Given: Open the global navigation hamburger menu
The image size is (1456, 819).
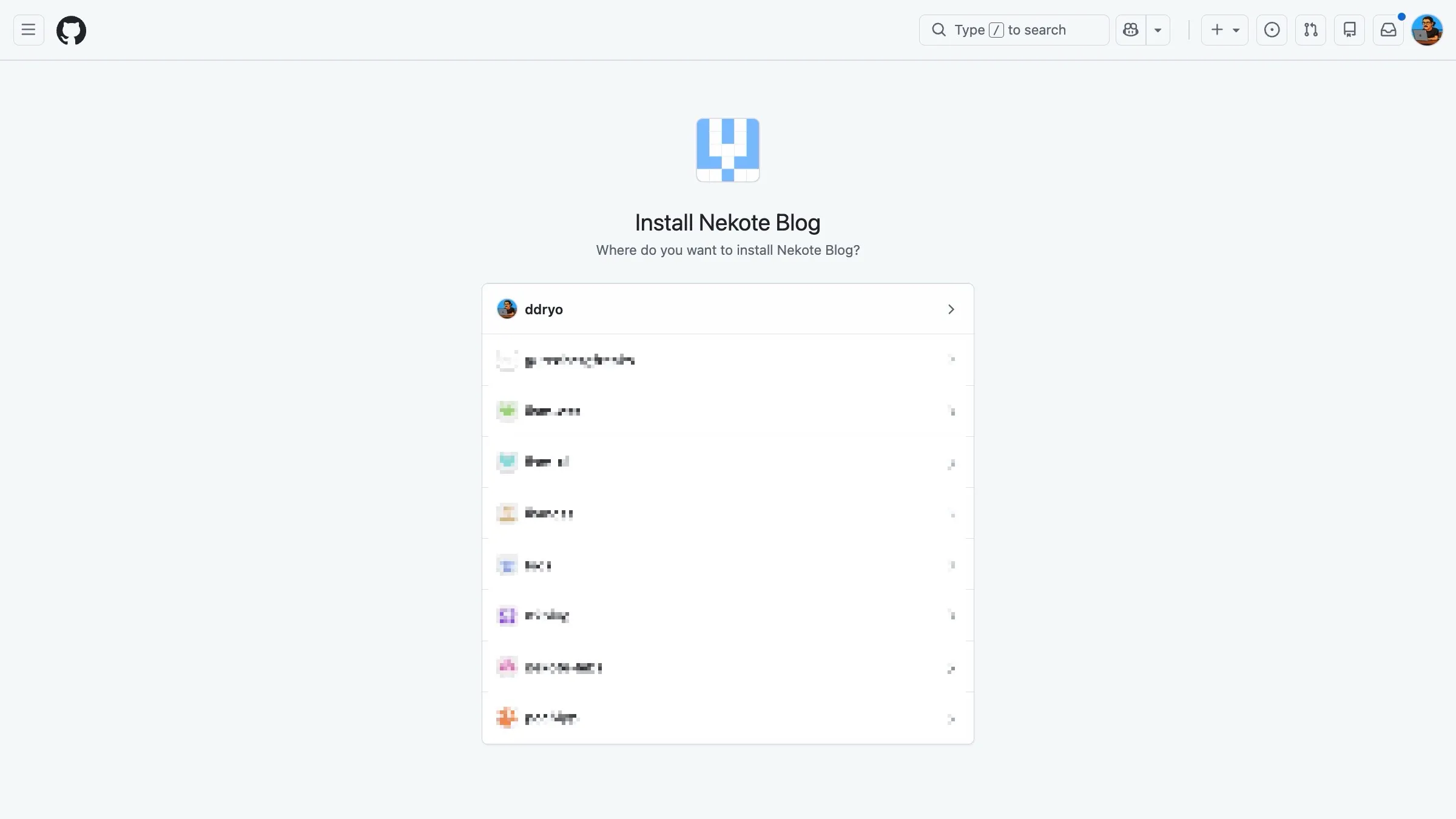Looking at the screenshot, I should (29, 30).
